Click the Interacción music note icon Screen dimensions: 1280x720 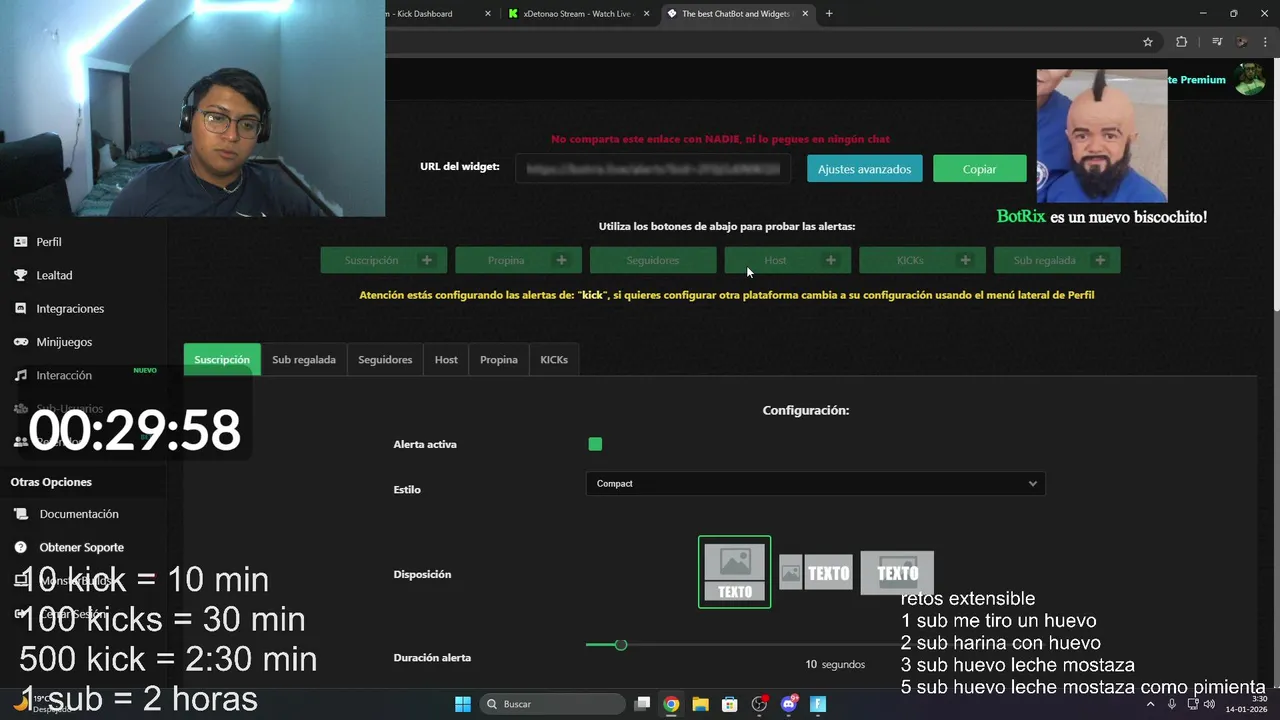(20, 376)
